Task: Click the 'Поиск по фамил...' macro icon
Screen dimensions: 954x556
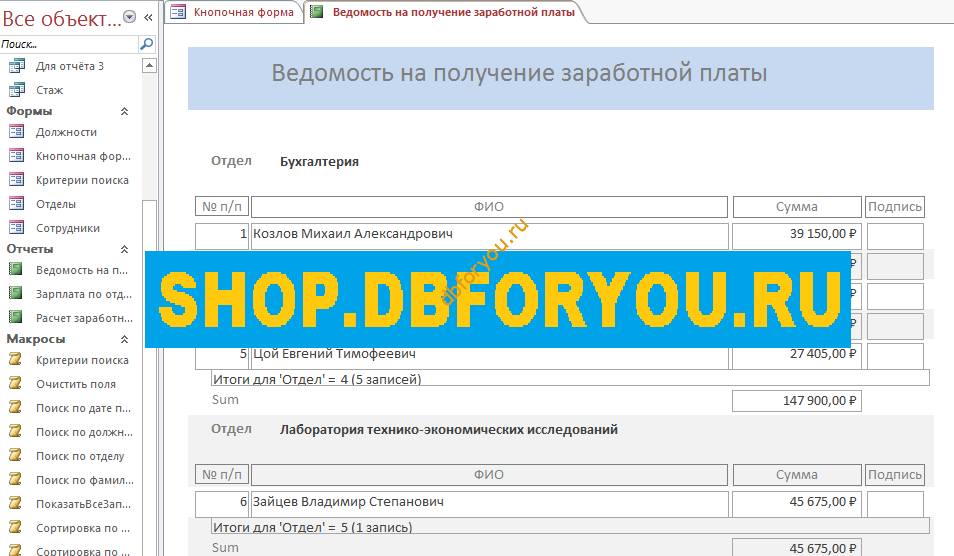Action: click(x=15, y=479)
